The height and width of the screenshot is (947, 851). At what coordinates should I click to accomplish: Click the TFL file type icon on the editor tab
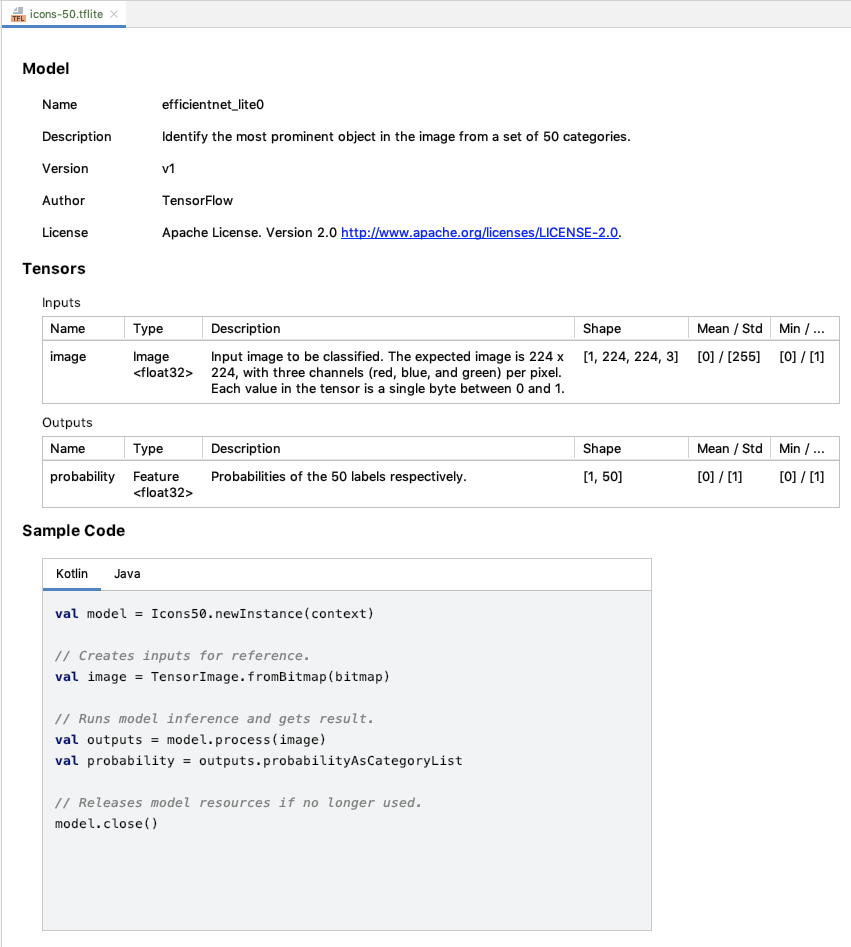tap(17, 15)
